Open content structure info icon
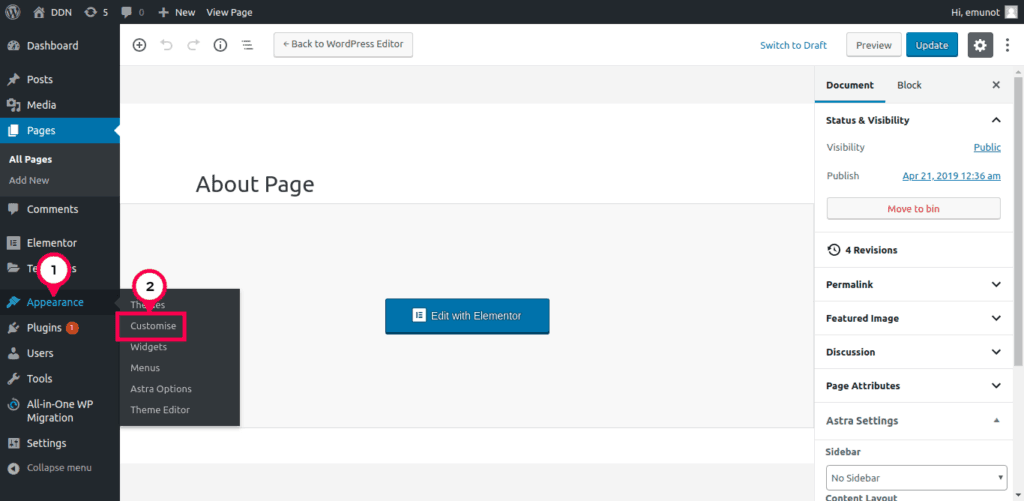 point(220,45)
